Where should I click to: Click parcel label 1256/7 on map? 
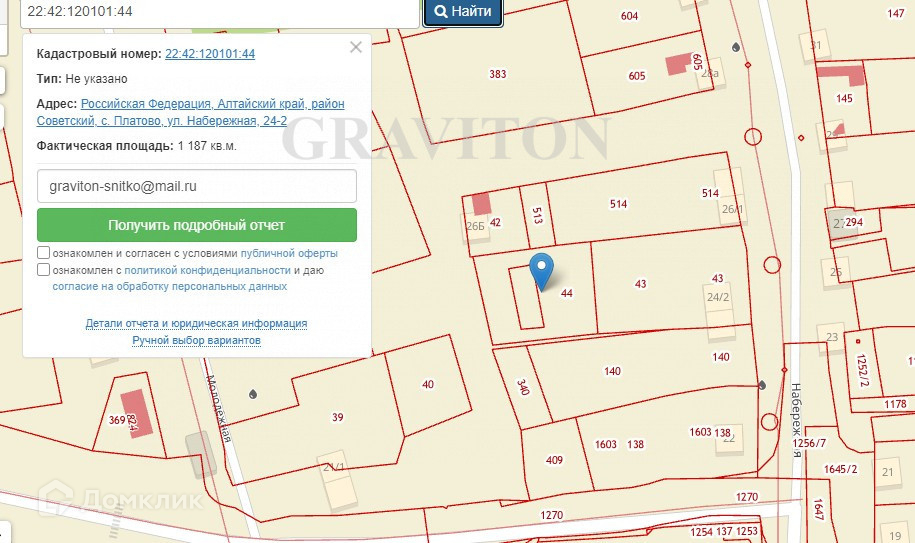809,443
